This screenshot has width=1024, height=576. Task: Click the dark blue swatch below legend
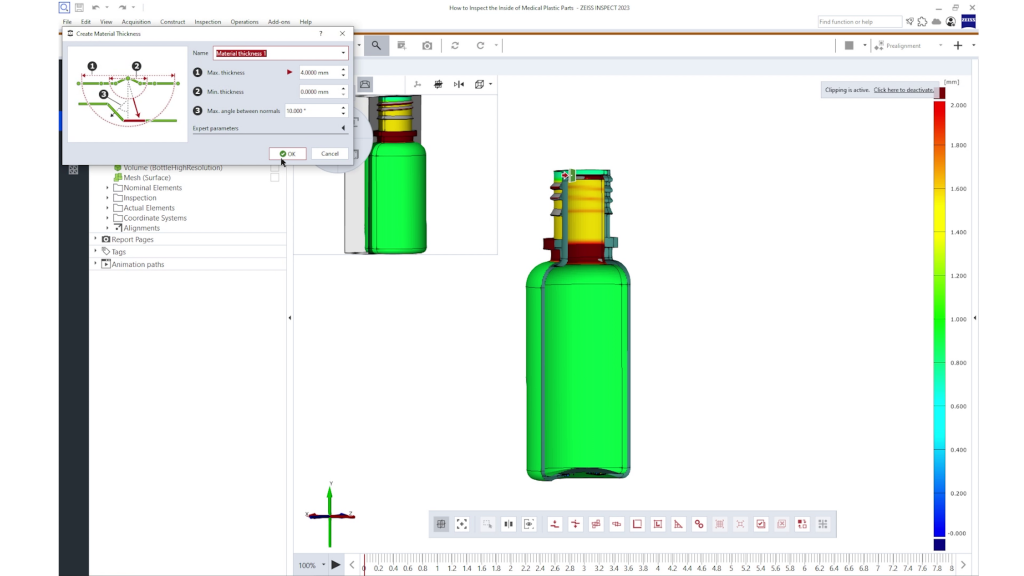(x=939, y=545)
